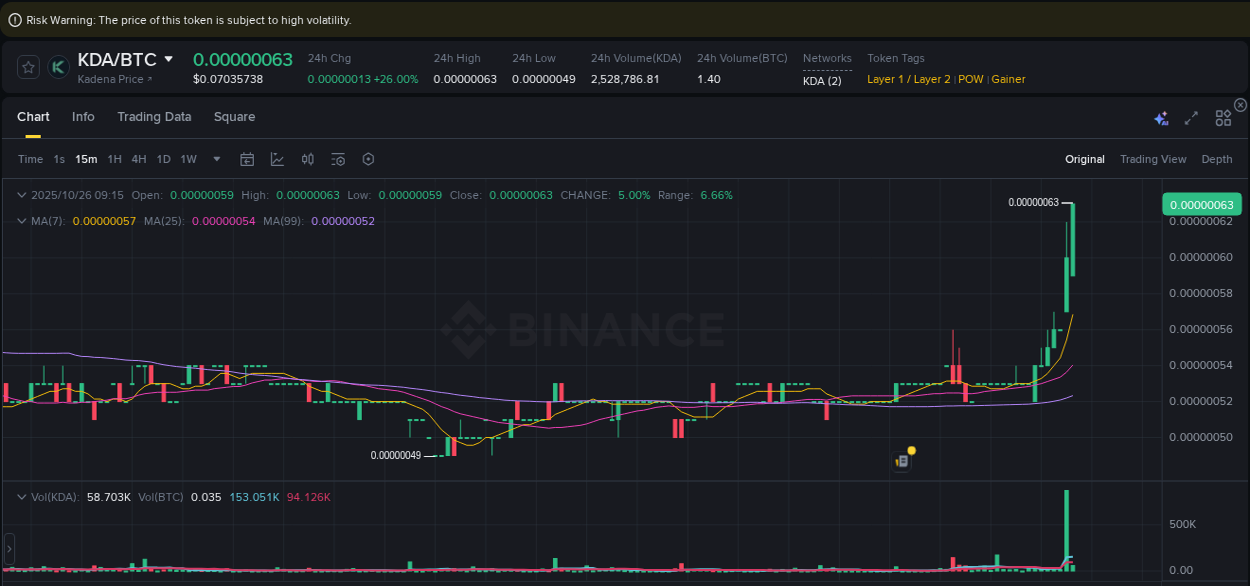Image resolution: width=1250 pixels, height=586 pixels.
Task: Launch the AI assistant sparkle icon
Action: (x=1161, y=117)
